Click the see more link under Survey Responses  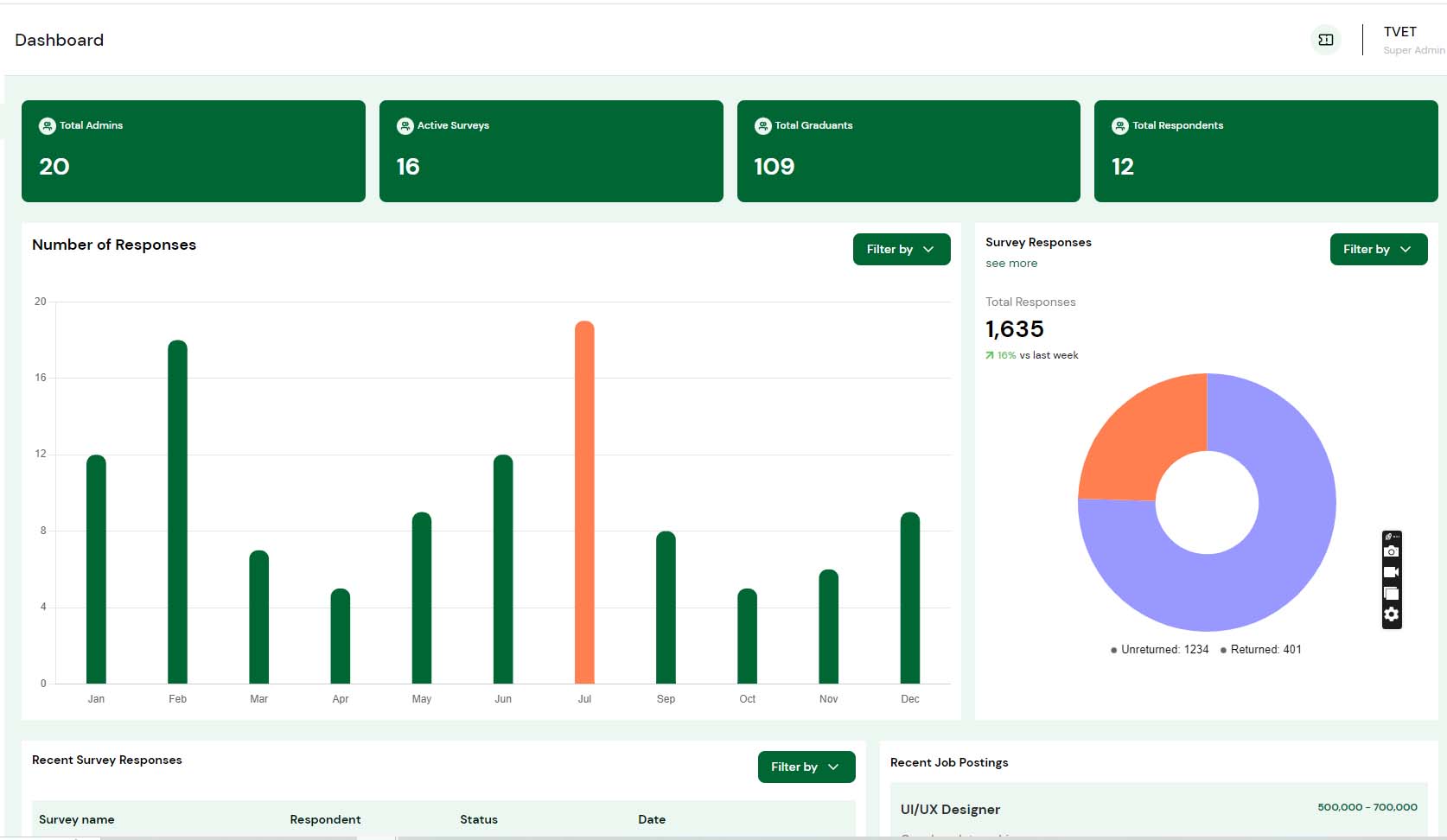pyautogui.click(x=1011, y=263)
